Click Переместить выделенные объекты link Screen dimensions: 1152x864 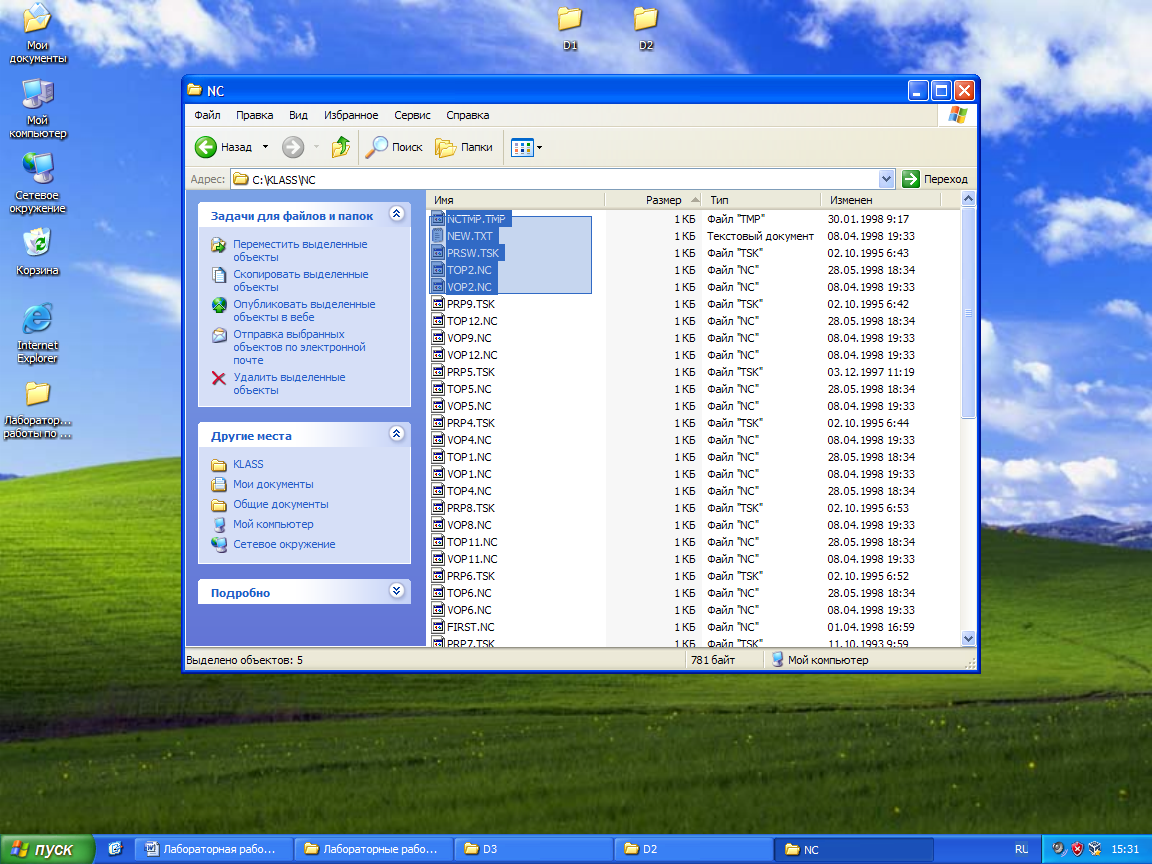click(300, 251)
